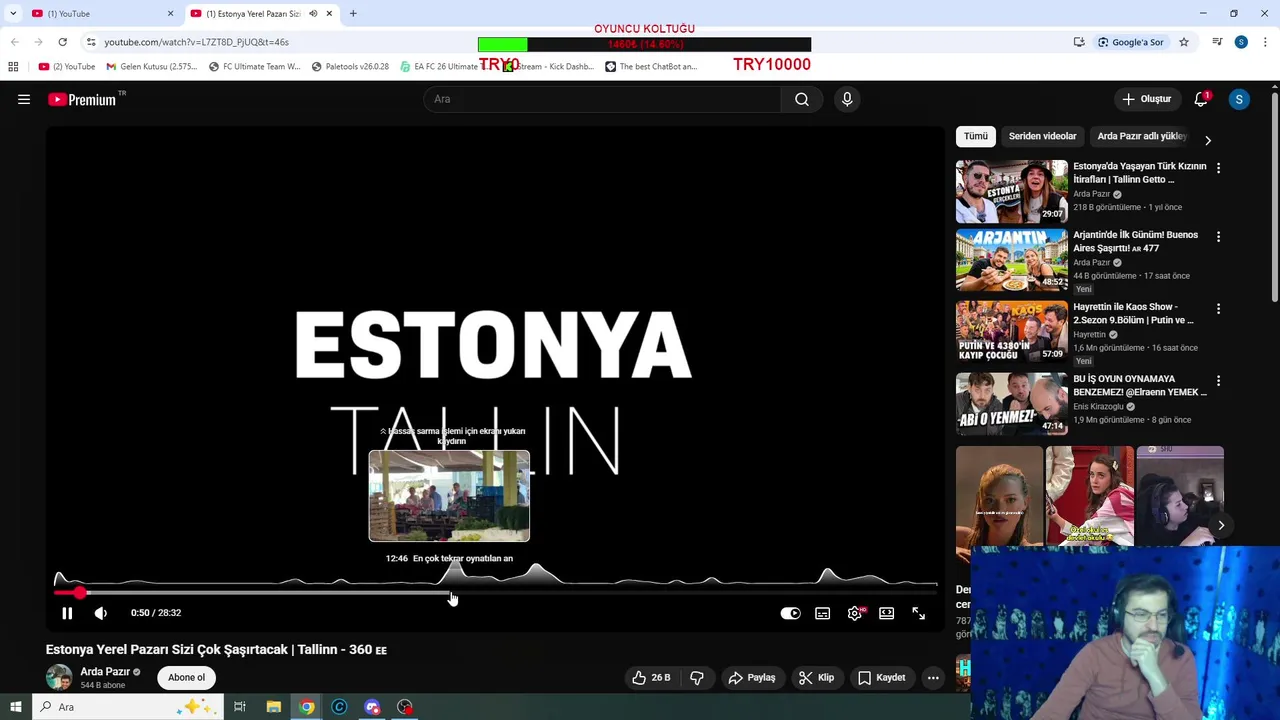
Task: Open The best ChatBot bookmark
Action: (x=651, y=67)
